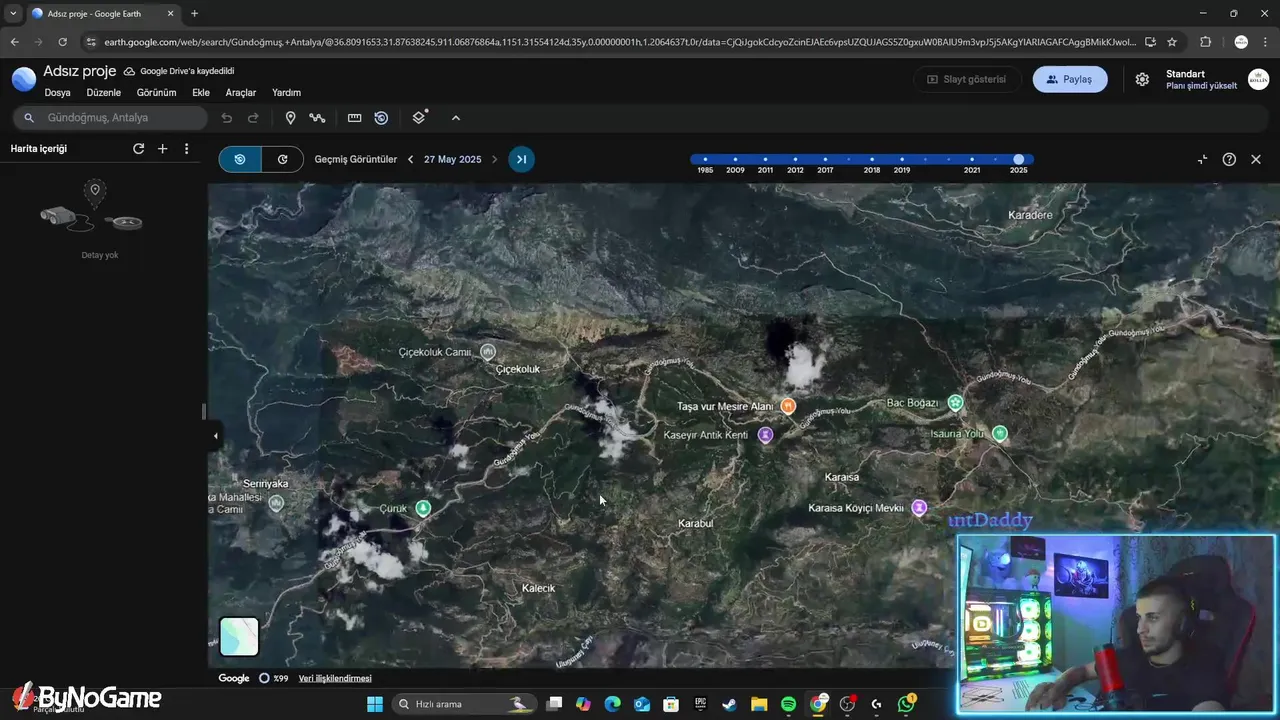The image size is (1280, 720).
Task: Go to next imagery date
Action: tap(494, 159)
